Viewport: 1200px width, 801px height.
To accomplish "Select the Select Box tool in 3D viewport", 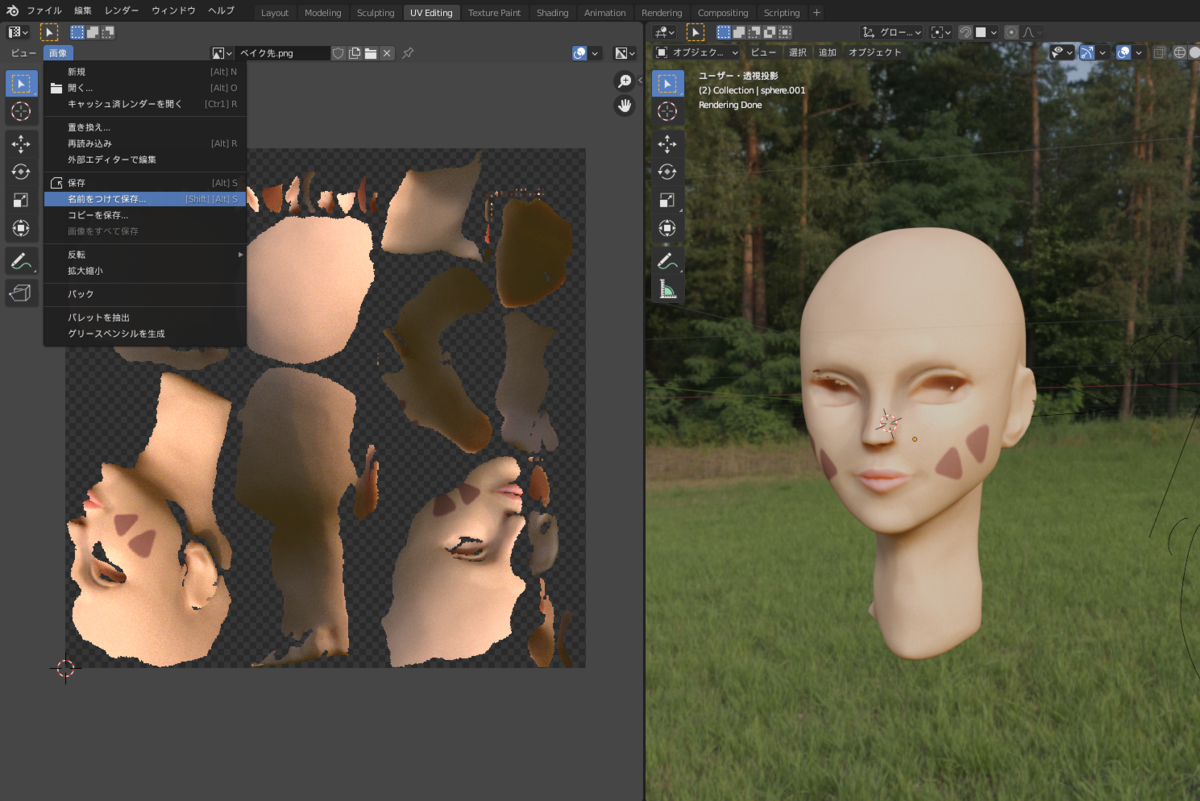I will coord(668,84).
